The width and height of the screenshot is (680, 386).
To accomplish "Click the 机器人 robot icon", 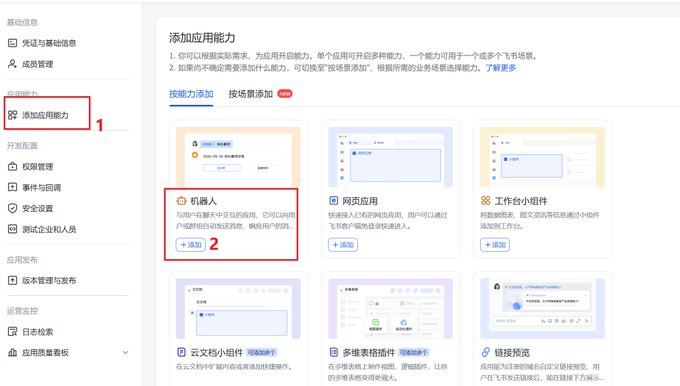I will coord(181,201).
